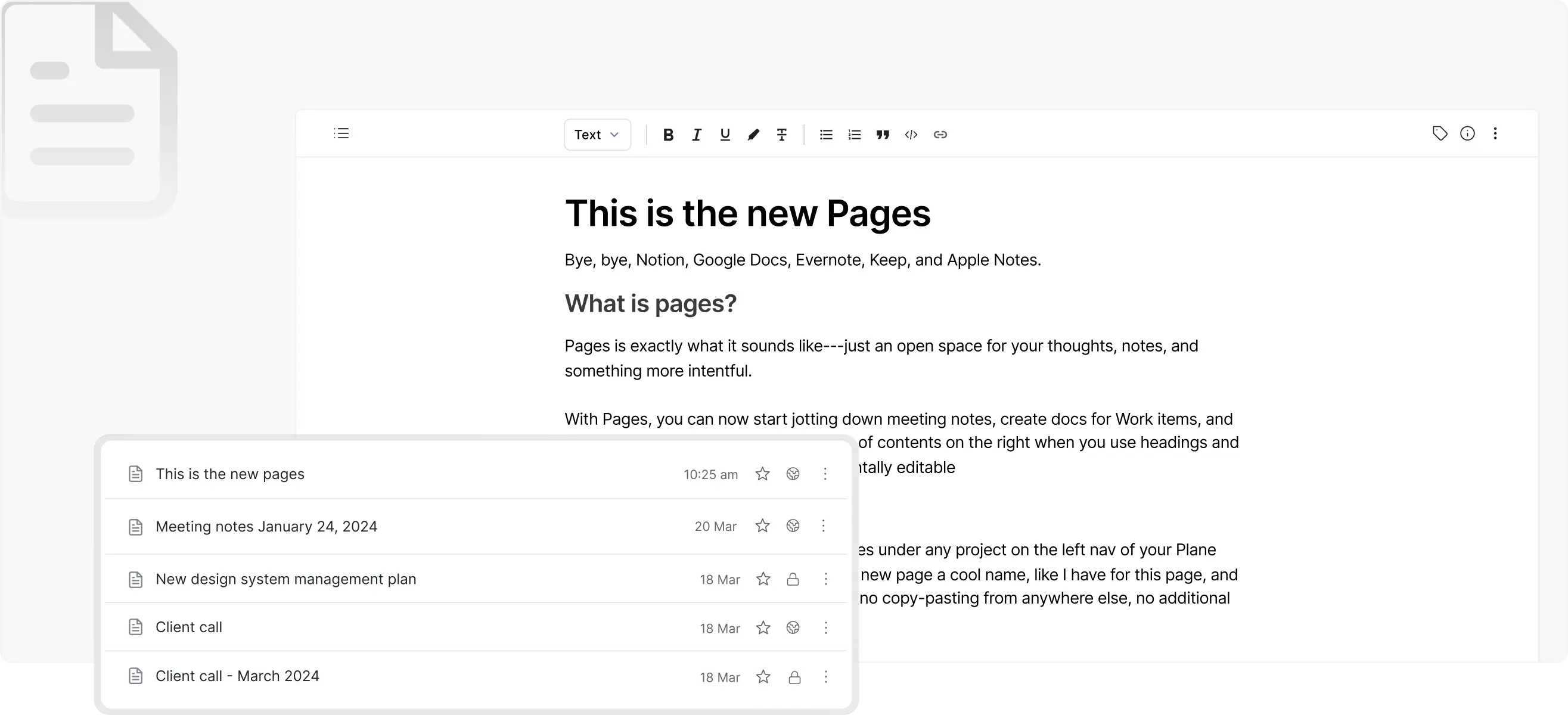Open the Client call - March 2024 page
This screenshot has width=1568, height=715.
237,676
